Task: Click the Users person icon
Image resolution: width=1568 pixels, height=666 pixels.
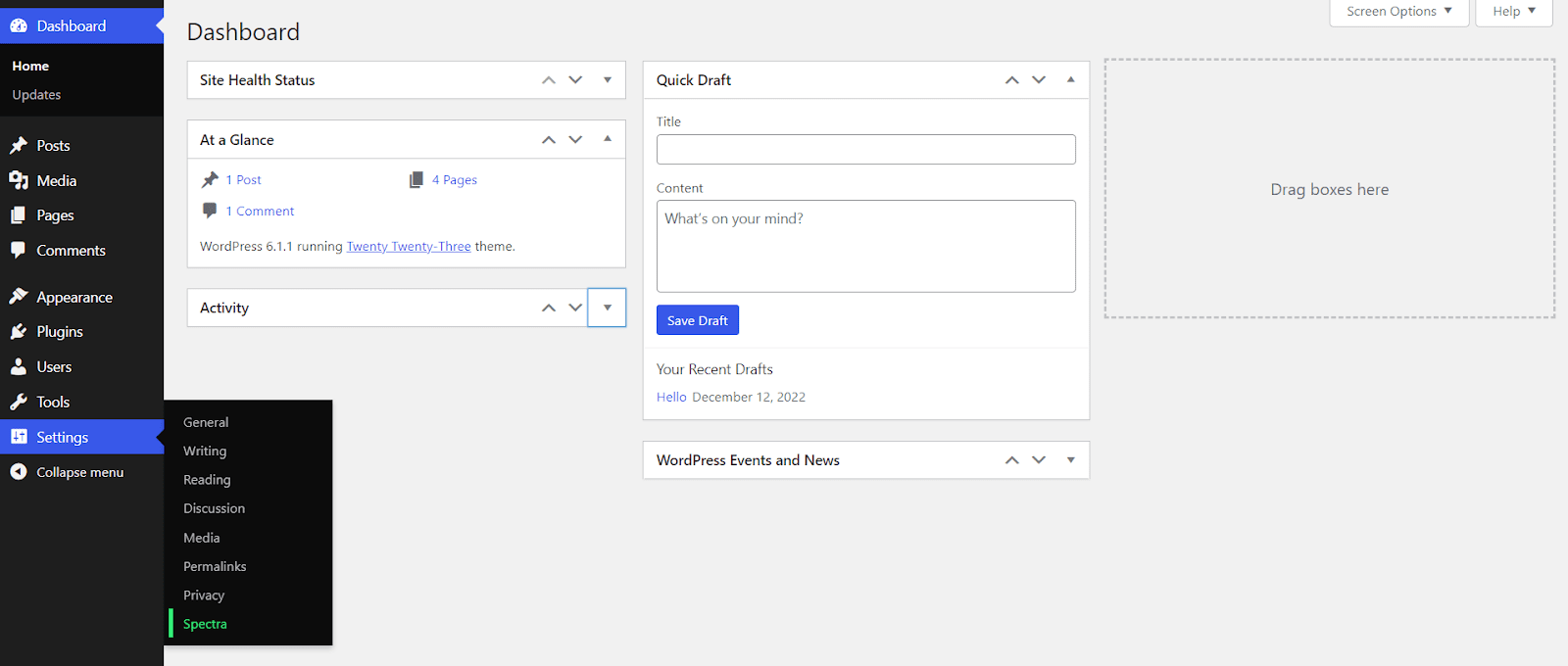Action: pos(19,366)
